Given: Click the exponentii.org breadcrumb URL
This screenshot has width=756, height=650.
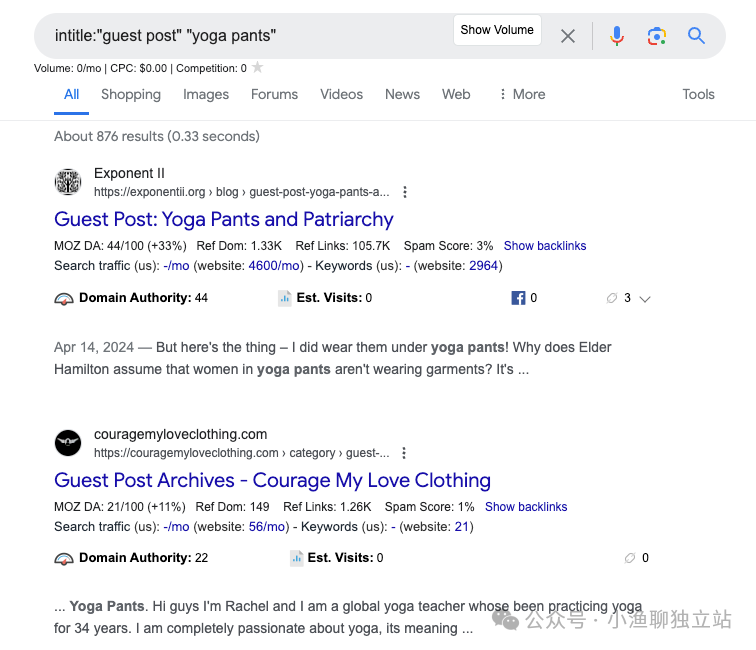Looking at the screenshot, I should pos(242,192).
